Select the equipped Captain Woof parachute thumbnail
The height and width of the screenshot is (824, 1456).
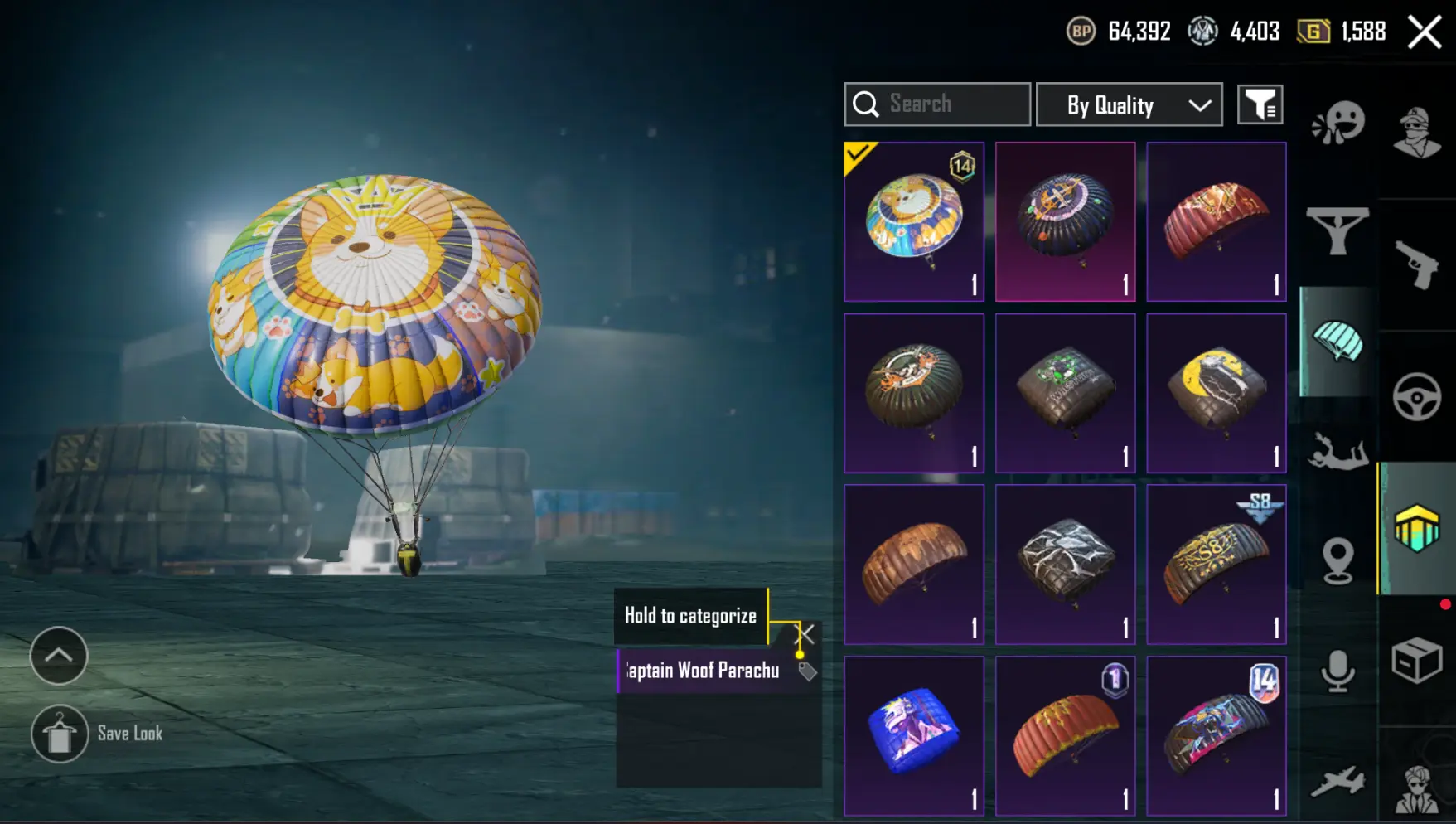click(914, 221)
